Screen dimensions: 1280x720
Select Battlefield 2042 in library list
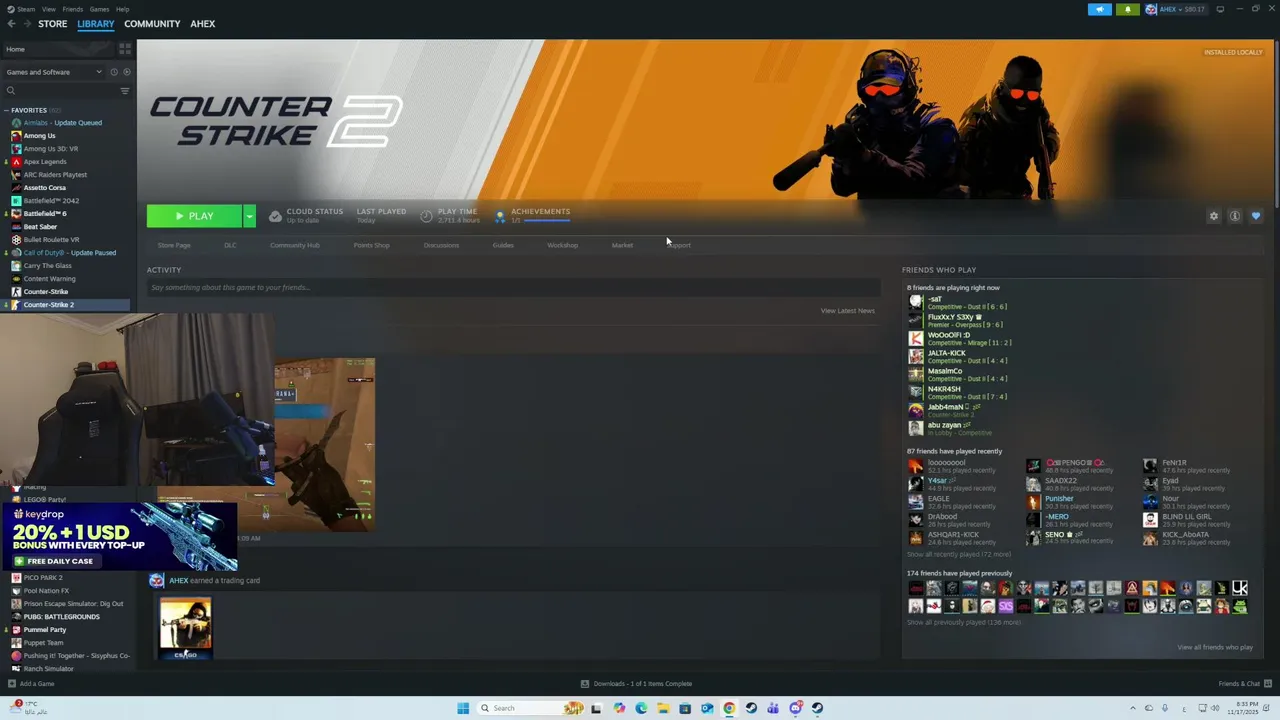51,201
